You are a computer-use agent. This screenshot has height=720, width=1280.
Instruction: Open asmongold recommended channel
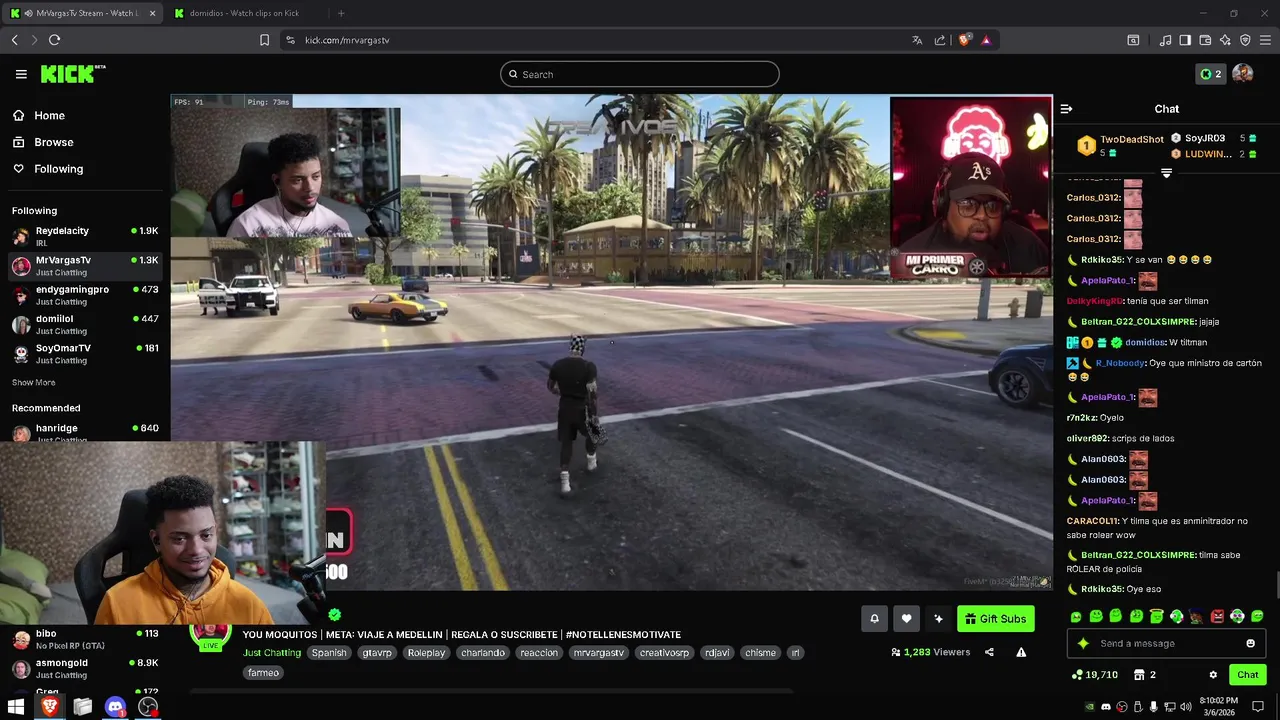click(x=85, y=668)
